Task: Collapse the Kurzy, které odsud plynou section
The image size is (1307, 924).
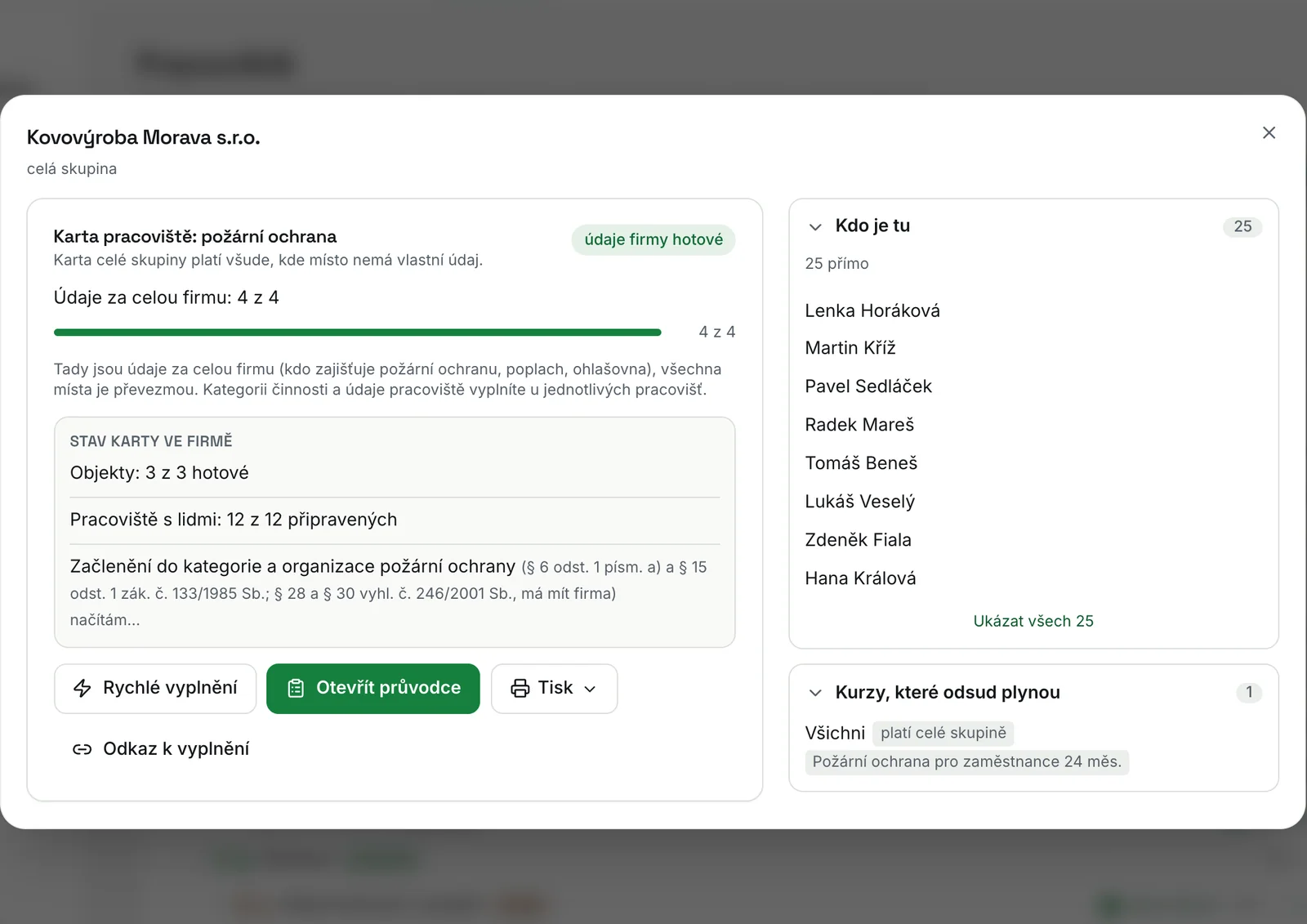Action: pyautogui.click(x=814, y=693)
